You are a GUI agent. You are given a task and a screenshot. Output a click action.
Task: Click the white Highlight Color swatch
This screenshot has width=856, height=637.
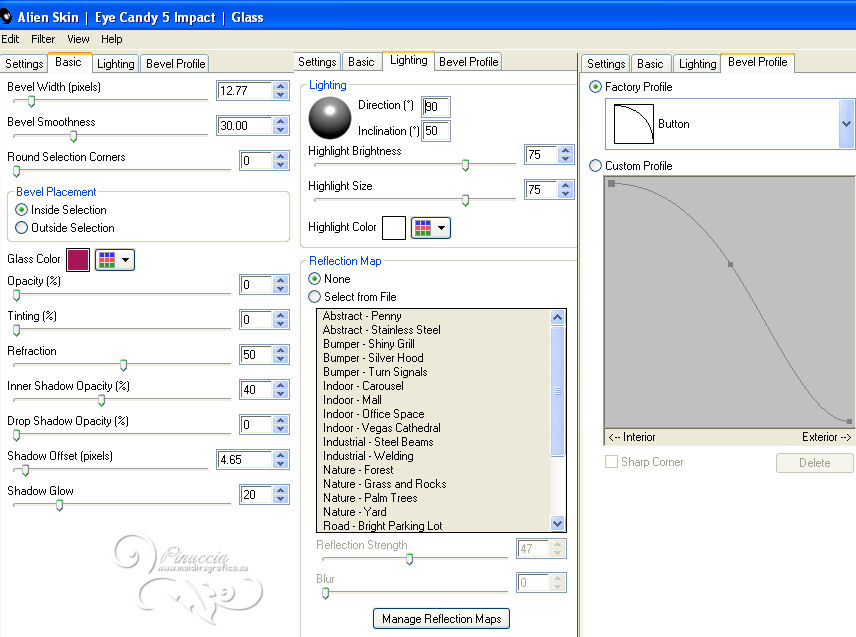click(x=394, y=228)
